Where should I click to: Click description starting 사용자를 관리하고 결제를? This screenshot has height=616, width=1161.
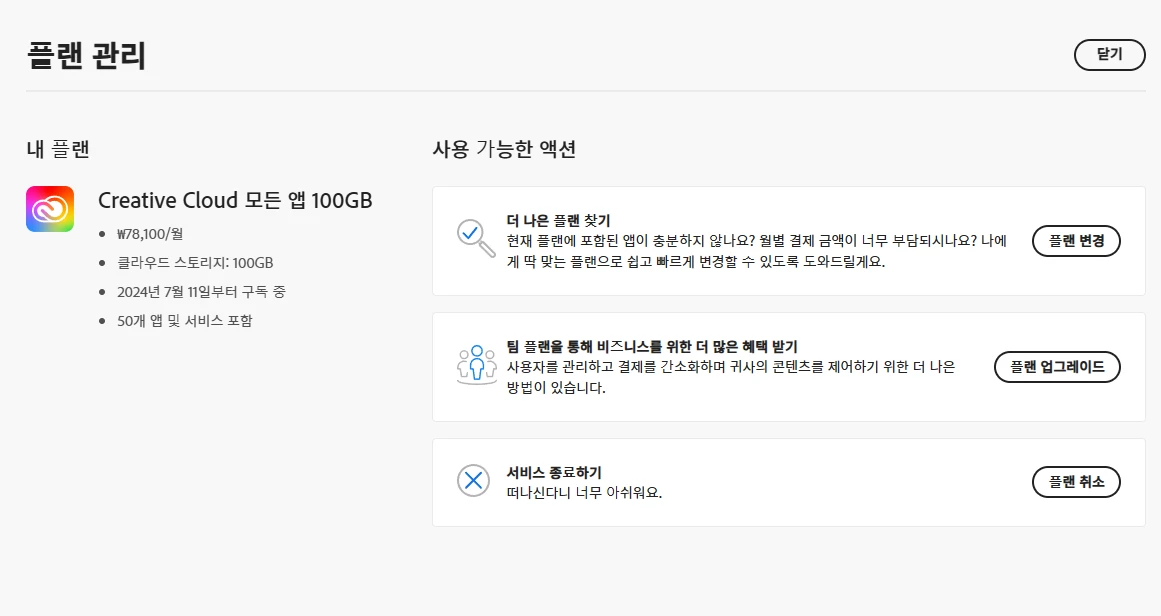point(731,377)
